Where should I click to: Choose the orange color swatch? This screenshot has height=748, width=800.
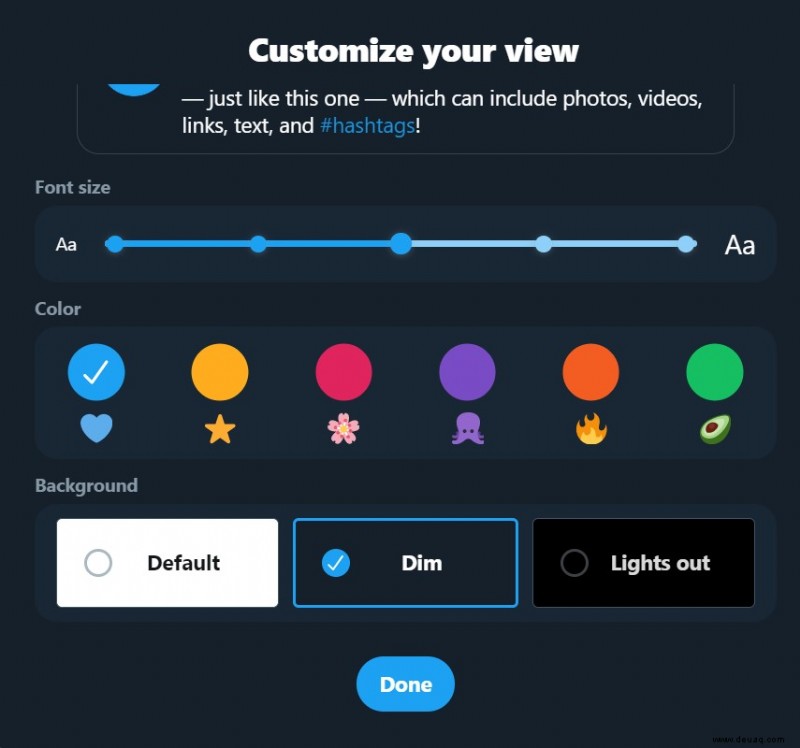(591, 372)
